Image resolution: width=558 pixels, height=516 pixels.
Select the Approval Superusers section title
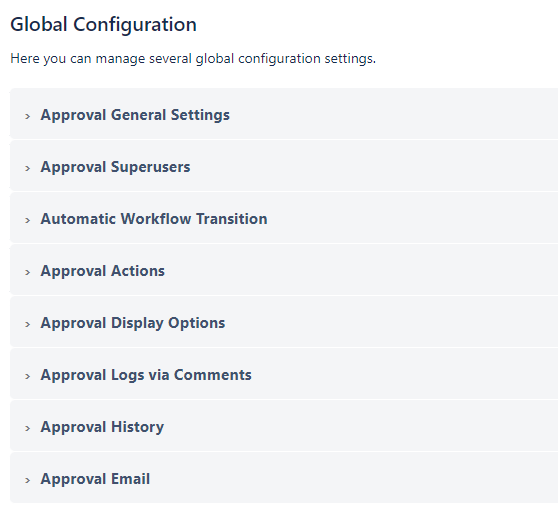point(115,167)
